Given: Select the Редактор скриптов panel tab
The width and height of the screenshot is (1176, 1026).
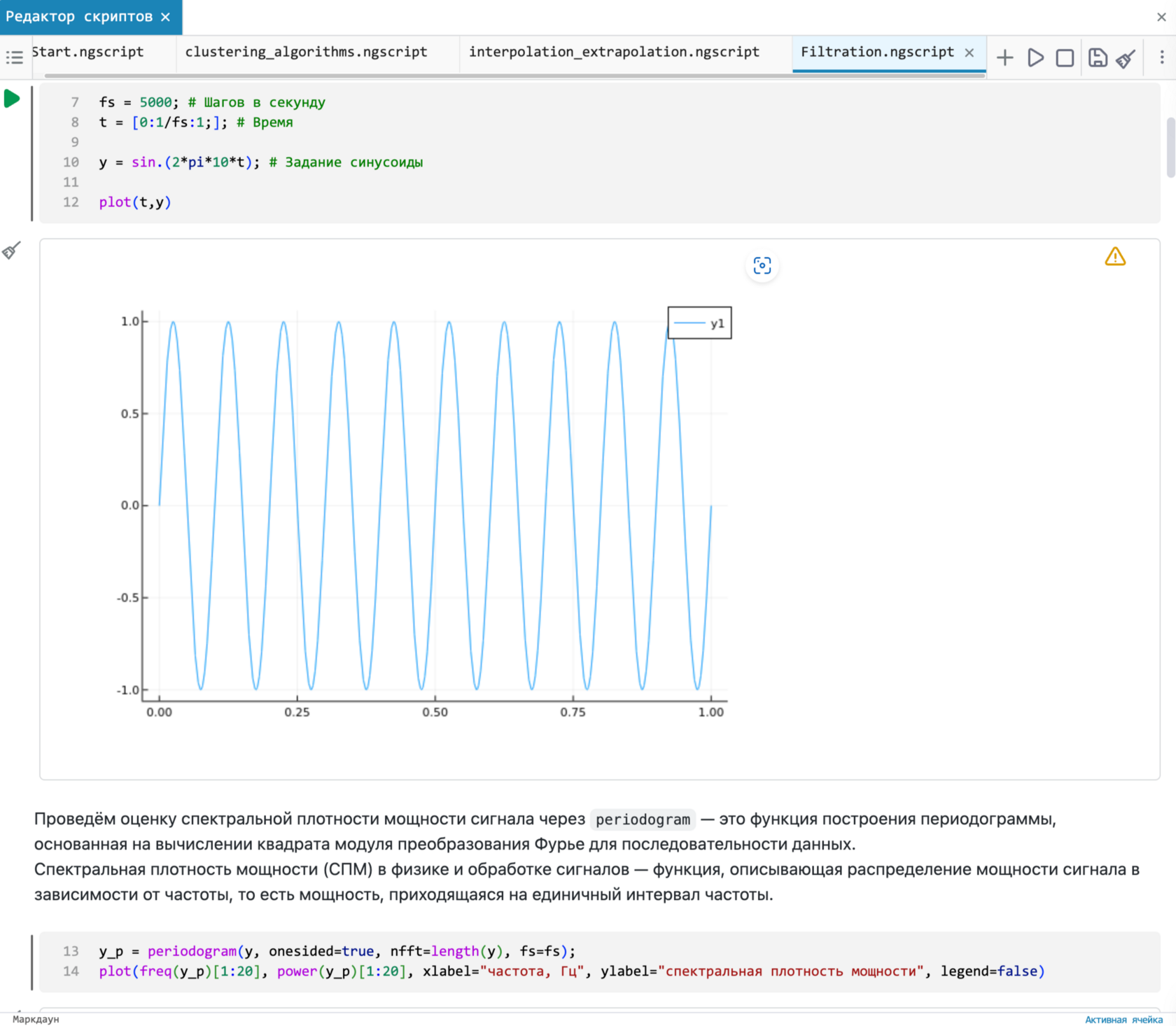Looking at the screenshot, I should [79, 17].
